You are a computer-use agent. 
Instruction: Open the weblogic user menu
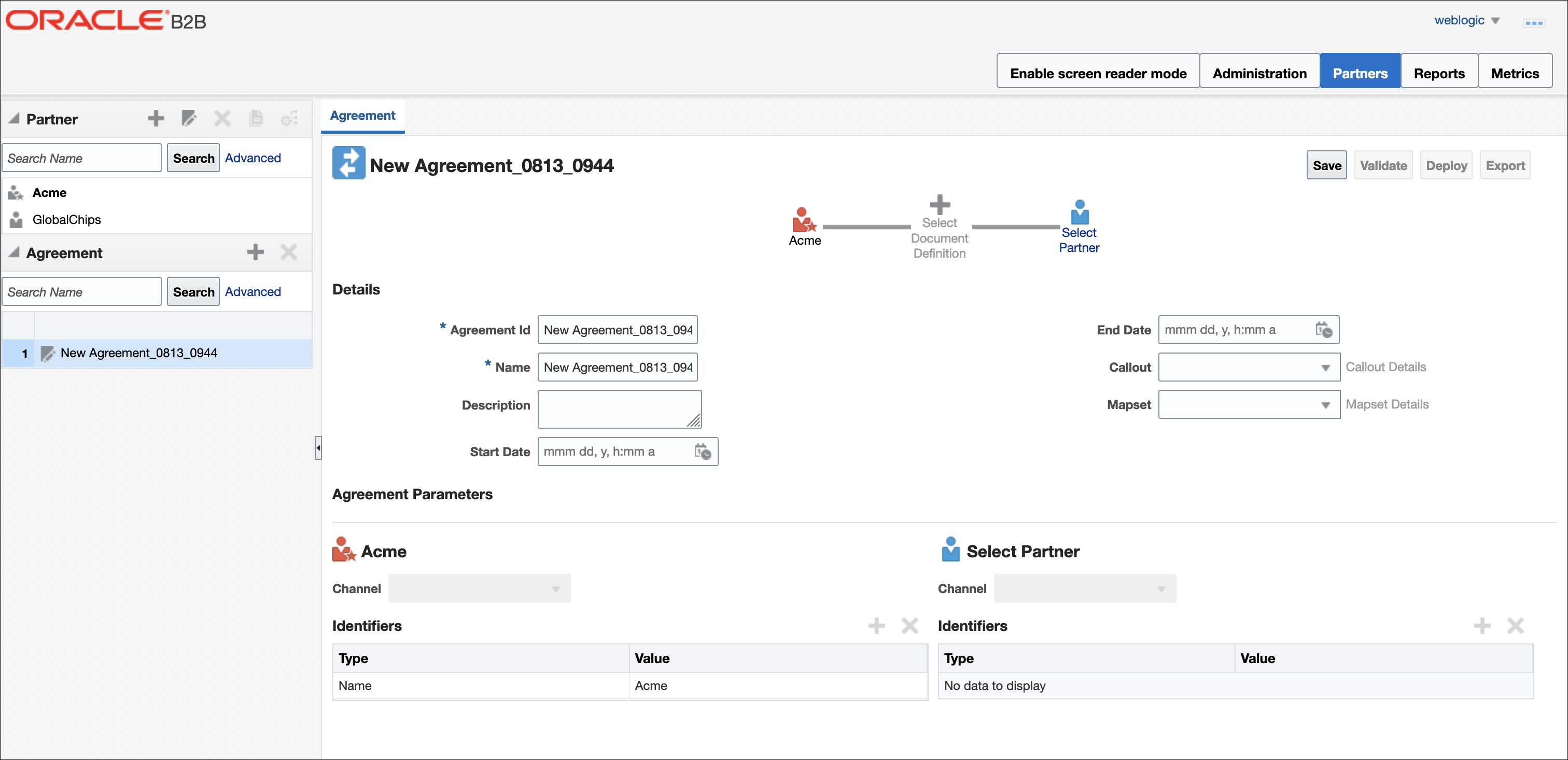point(1466,20)
